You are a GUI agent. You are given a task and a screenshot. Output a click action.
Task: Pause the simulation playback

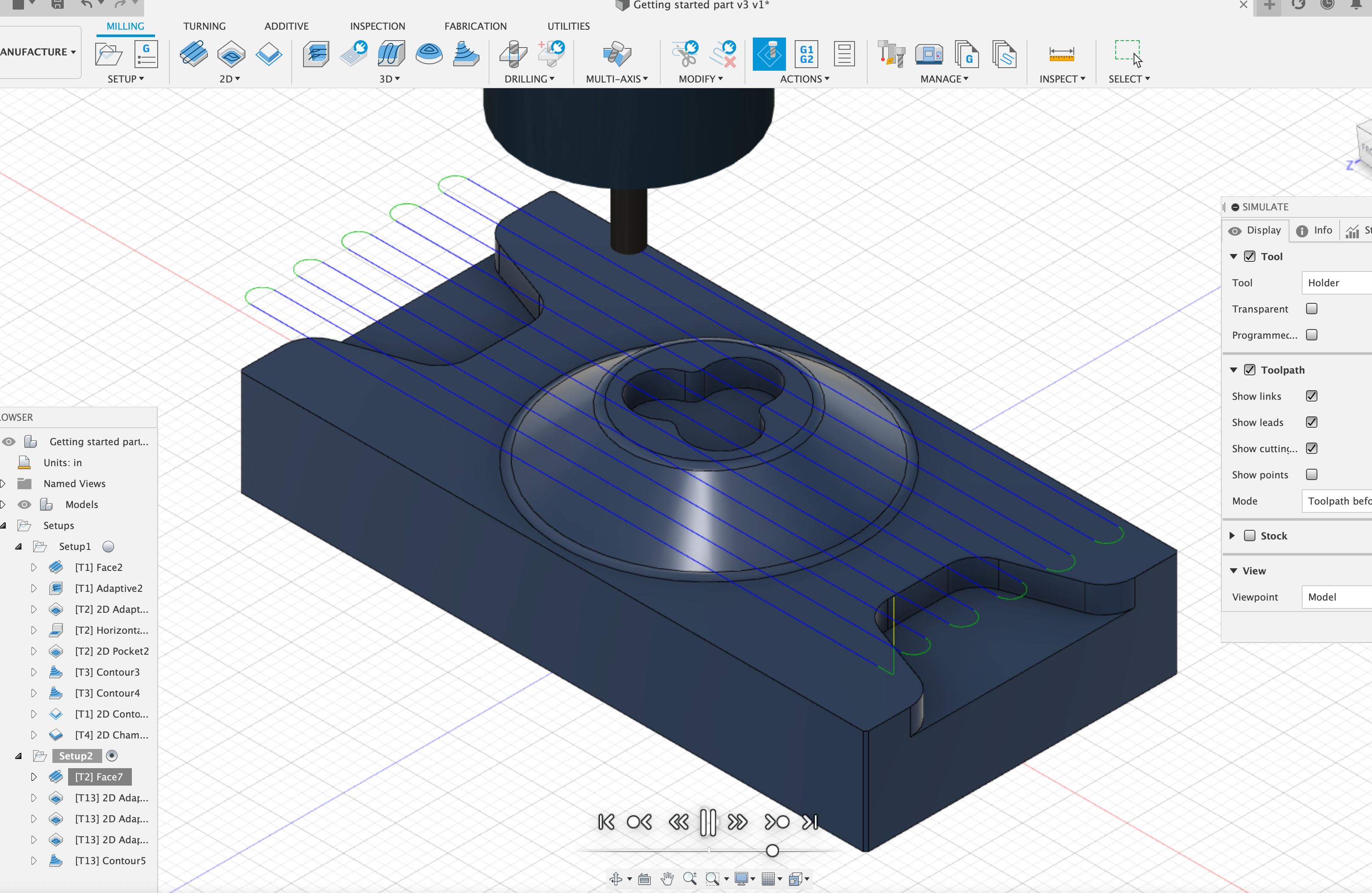(708, 821)
